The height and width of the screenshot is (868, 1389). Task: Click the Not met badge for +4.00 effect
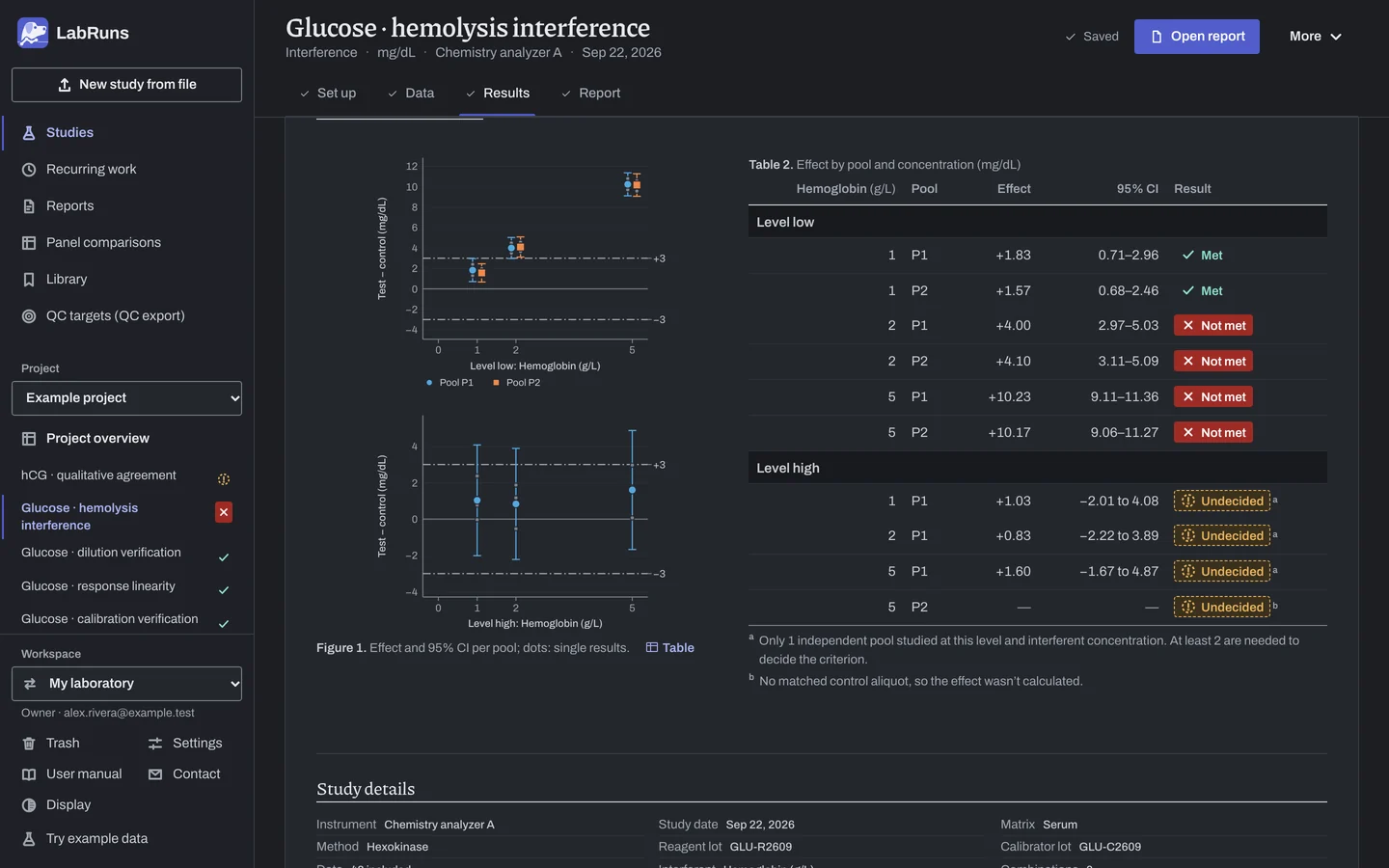[1213, 326]
